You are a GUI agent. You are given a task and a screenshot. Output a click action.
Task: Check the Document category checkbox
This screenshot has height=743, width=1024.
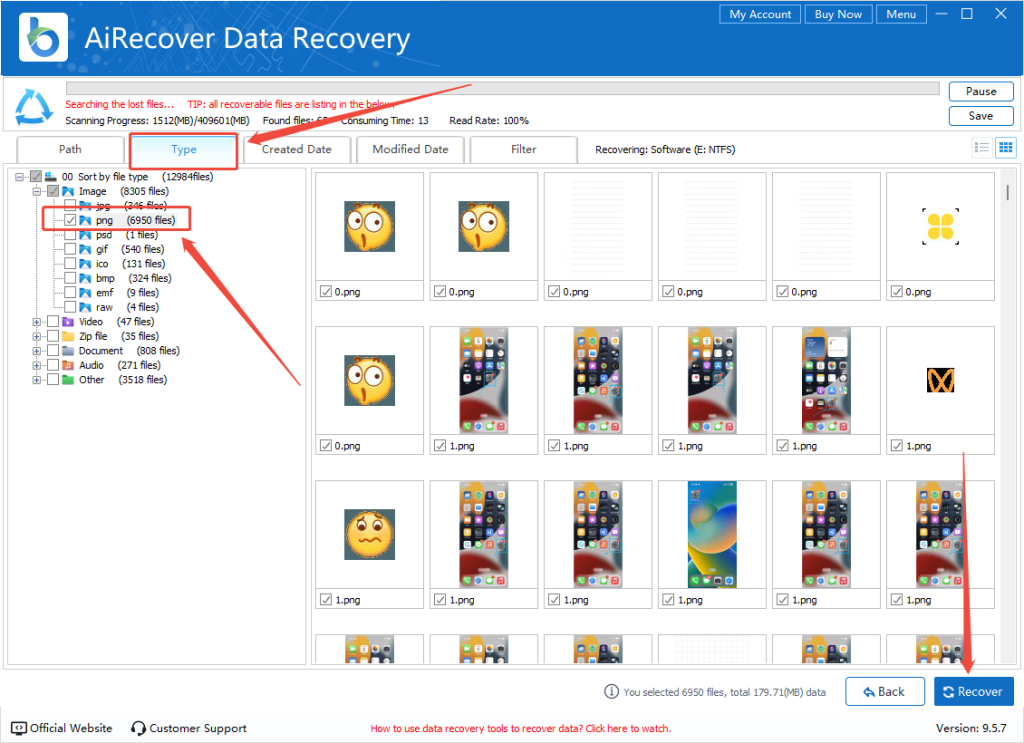[x=53, y=351]
